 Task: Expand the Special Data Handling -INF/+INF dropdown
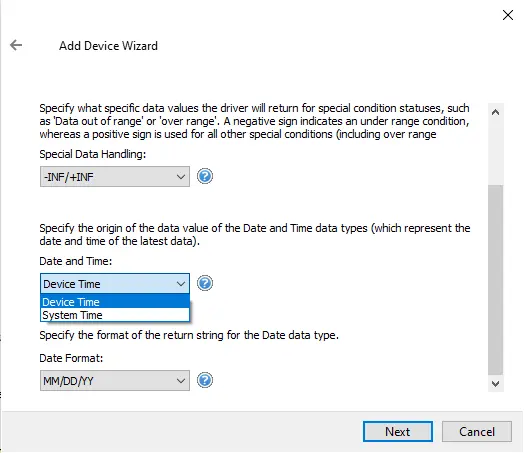click(x=115, y=176)
